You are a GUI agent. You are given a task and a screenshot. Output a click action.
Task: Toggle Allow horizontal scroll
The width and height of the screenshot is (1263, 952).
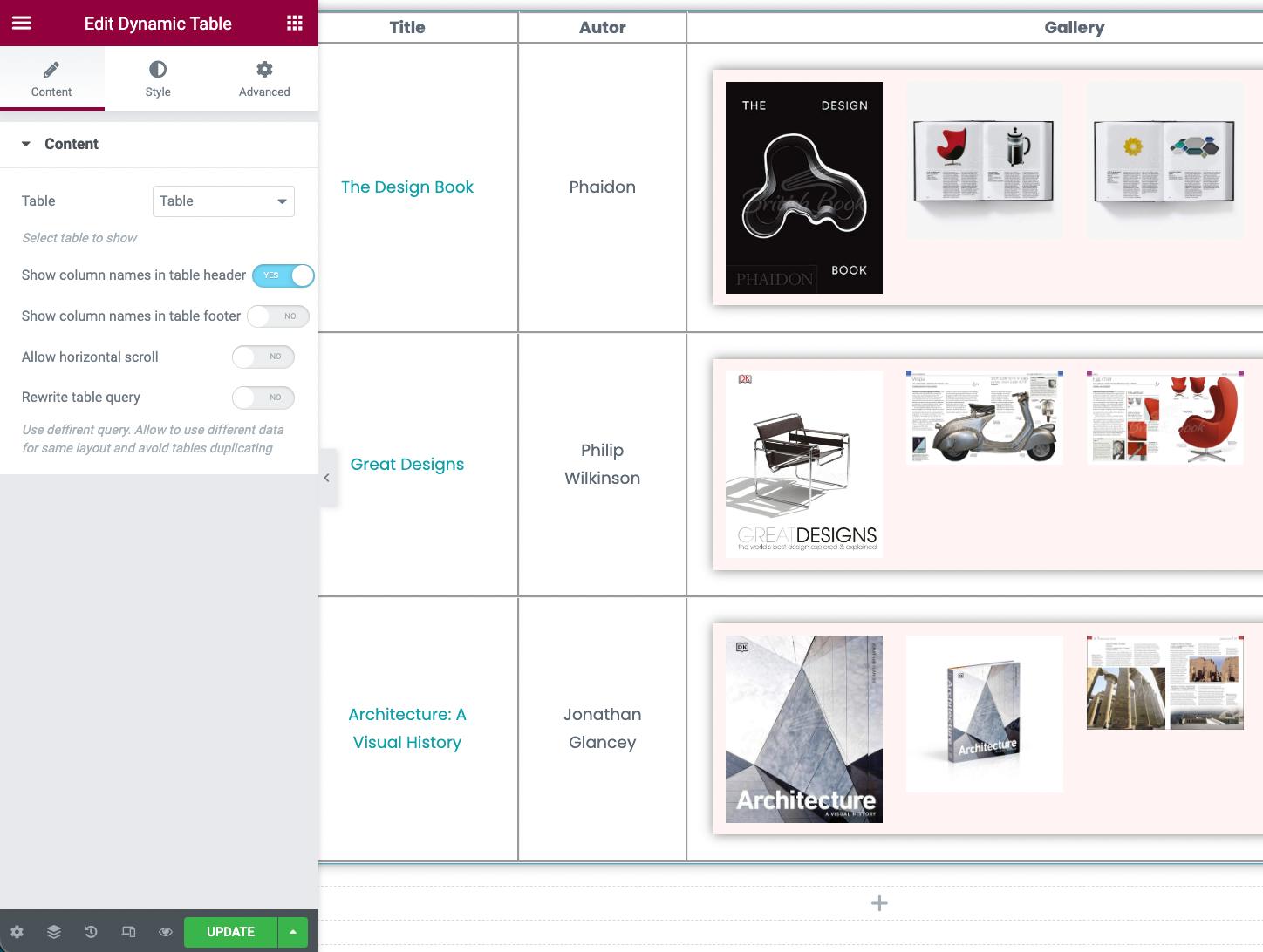click(x=263, y=357)
